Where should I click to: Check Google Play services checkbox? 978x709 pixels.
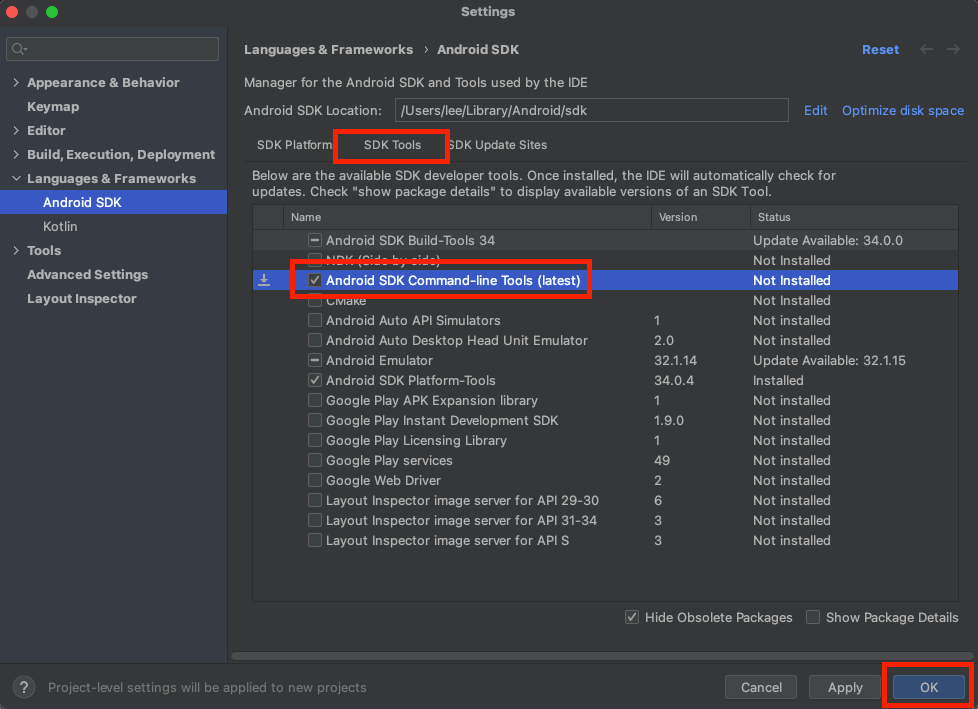pos(315,460)
